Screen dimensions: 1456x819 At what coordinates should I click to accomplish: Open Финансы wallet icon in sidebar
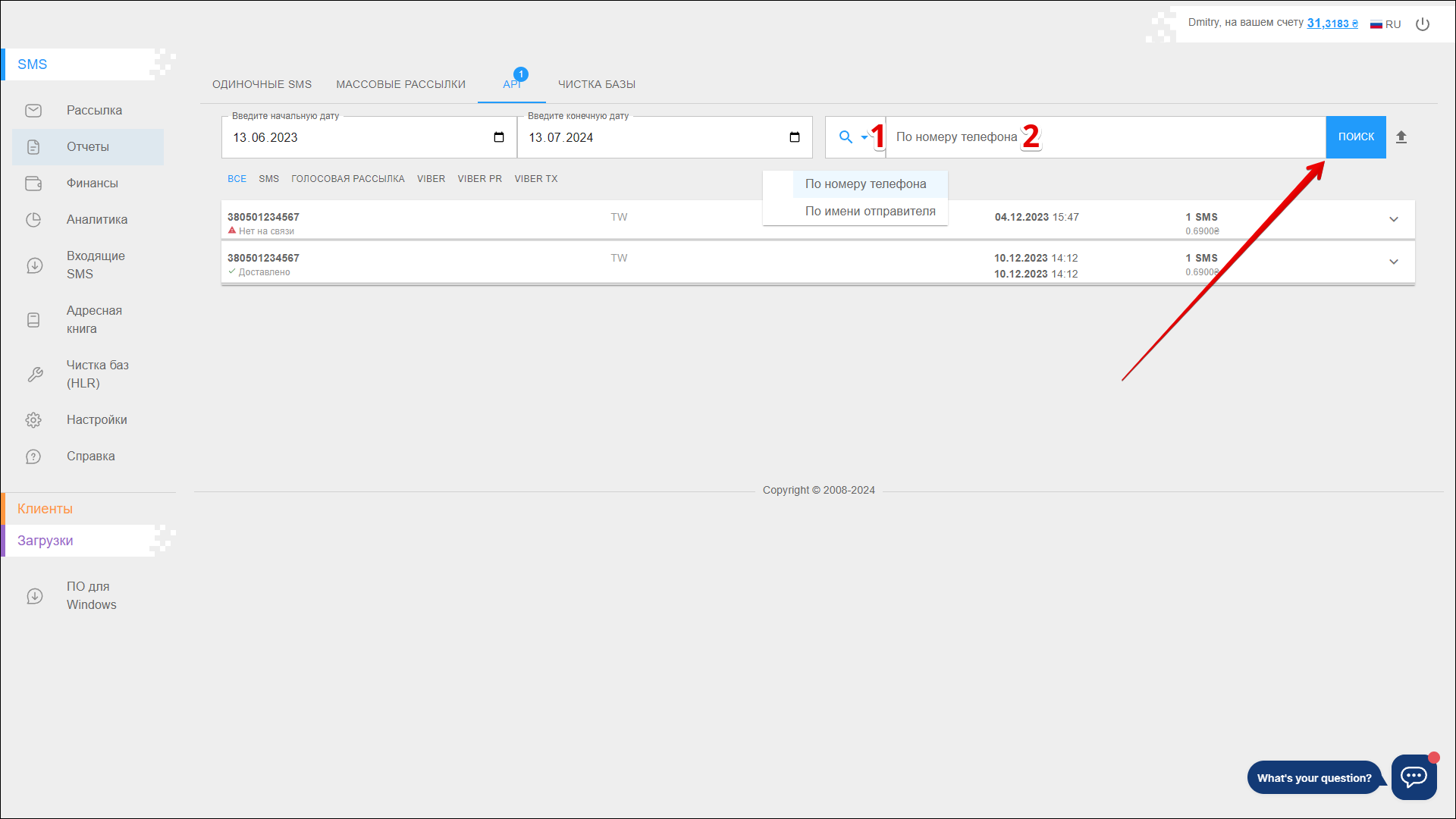(x=33, y=184)
